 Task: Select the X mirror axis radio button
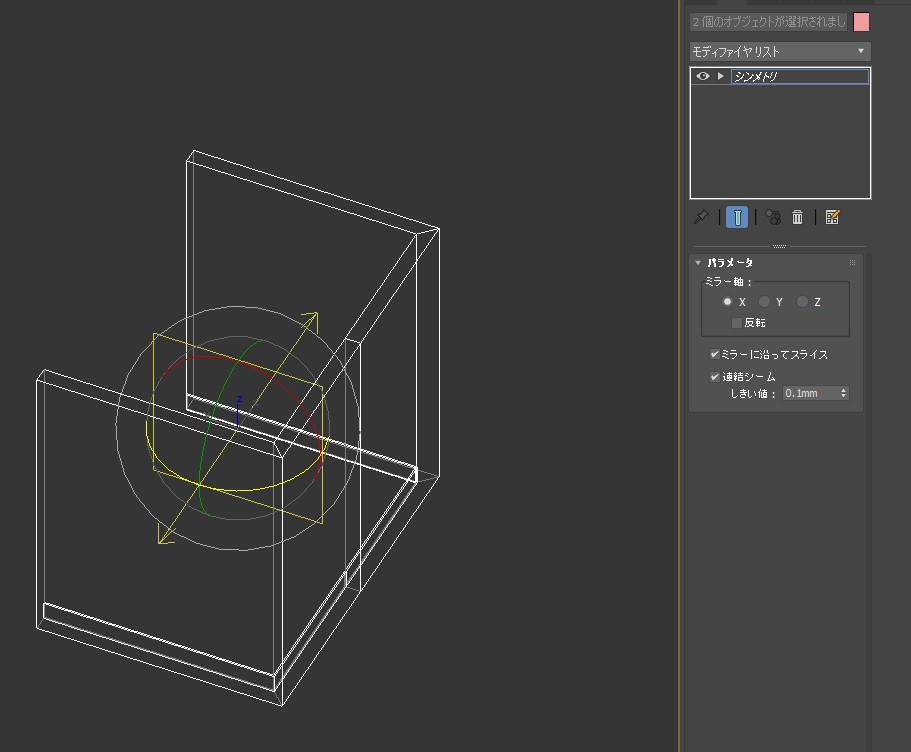click(728, 302)
